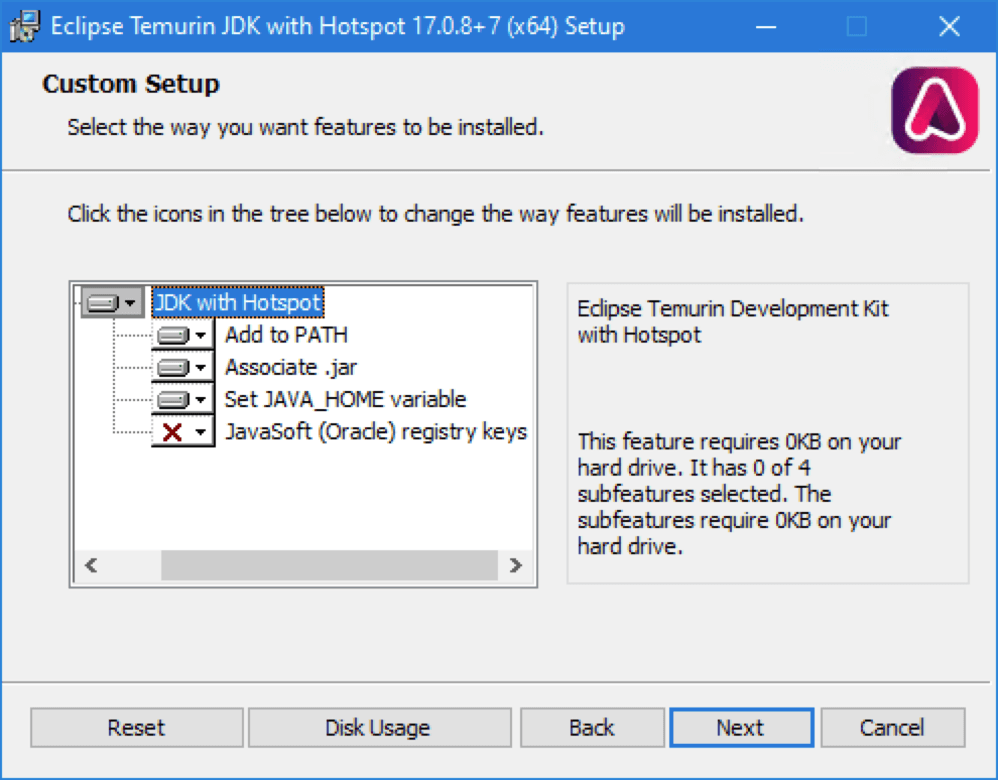Select the JavaSoft (Oracle) registry keys label
The height and width of the screenshot is (780, 998).
pyautogui.click(x=376, y=432)
